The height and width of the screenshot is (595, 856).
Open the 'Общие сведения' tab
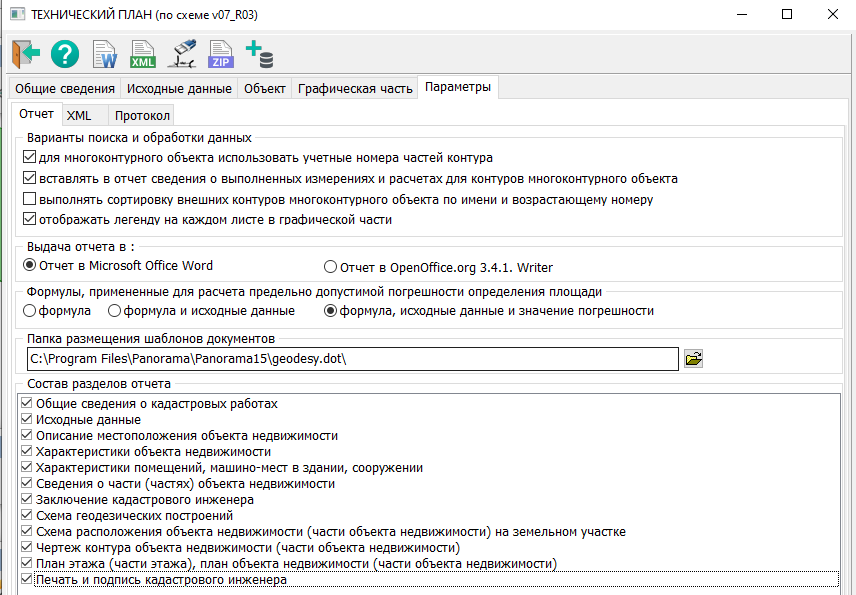click(64, 88)
